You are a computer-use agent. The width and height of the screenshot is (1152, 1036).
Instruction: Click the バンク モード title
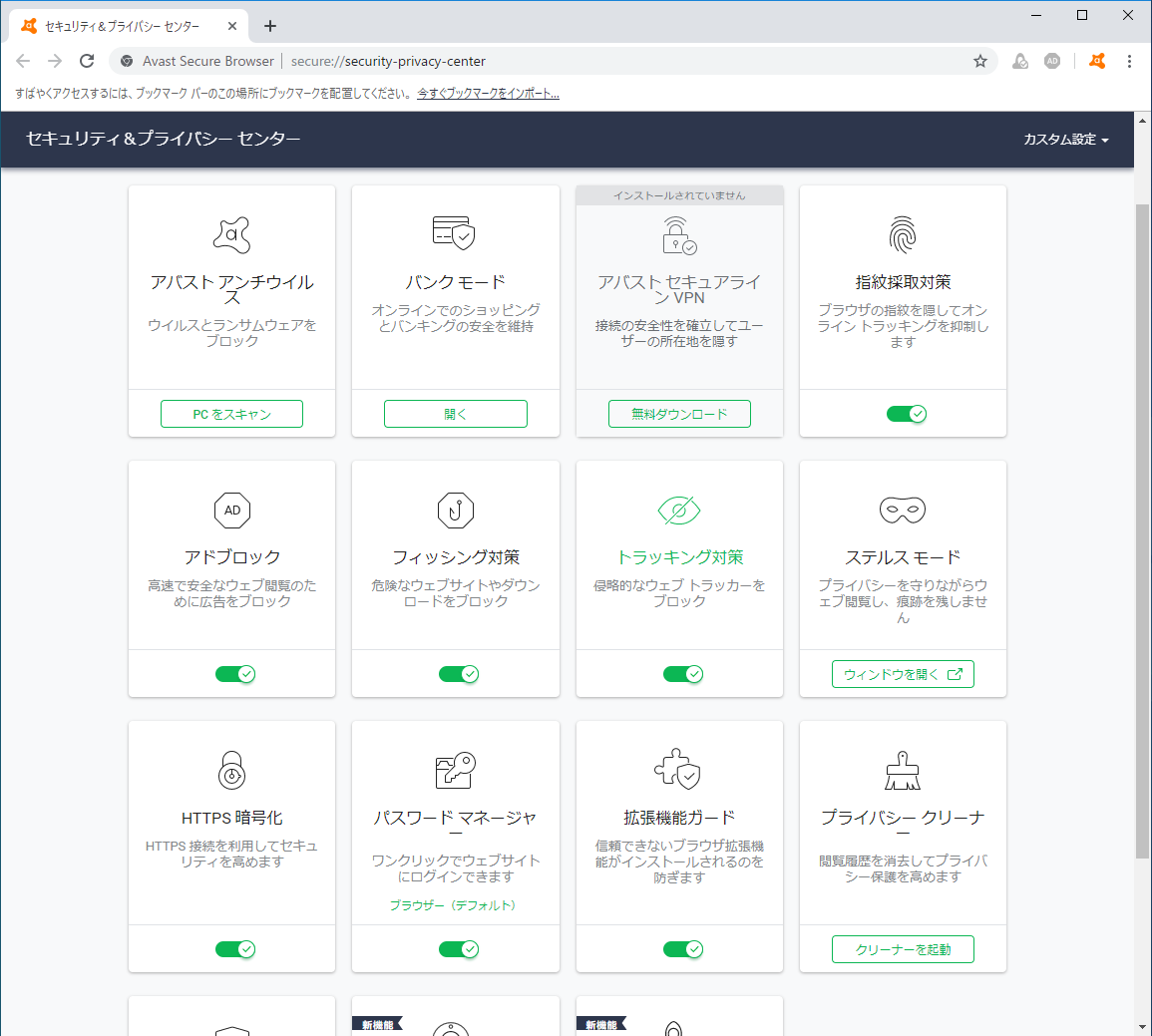click(456, 282)
